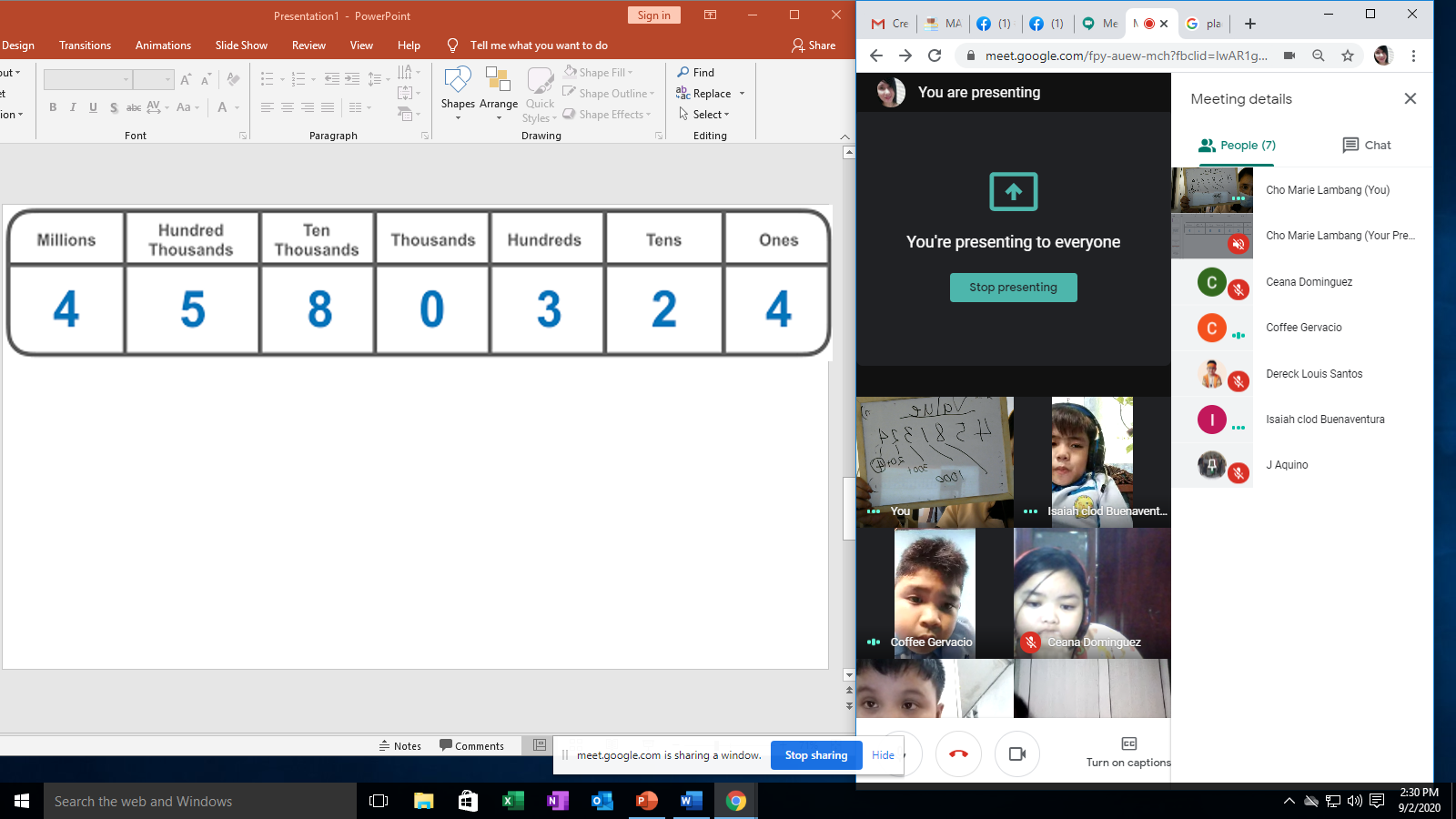Open the Chrome three-dot menu

click(1413, 56)
